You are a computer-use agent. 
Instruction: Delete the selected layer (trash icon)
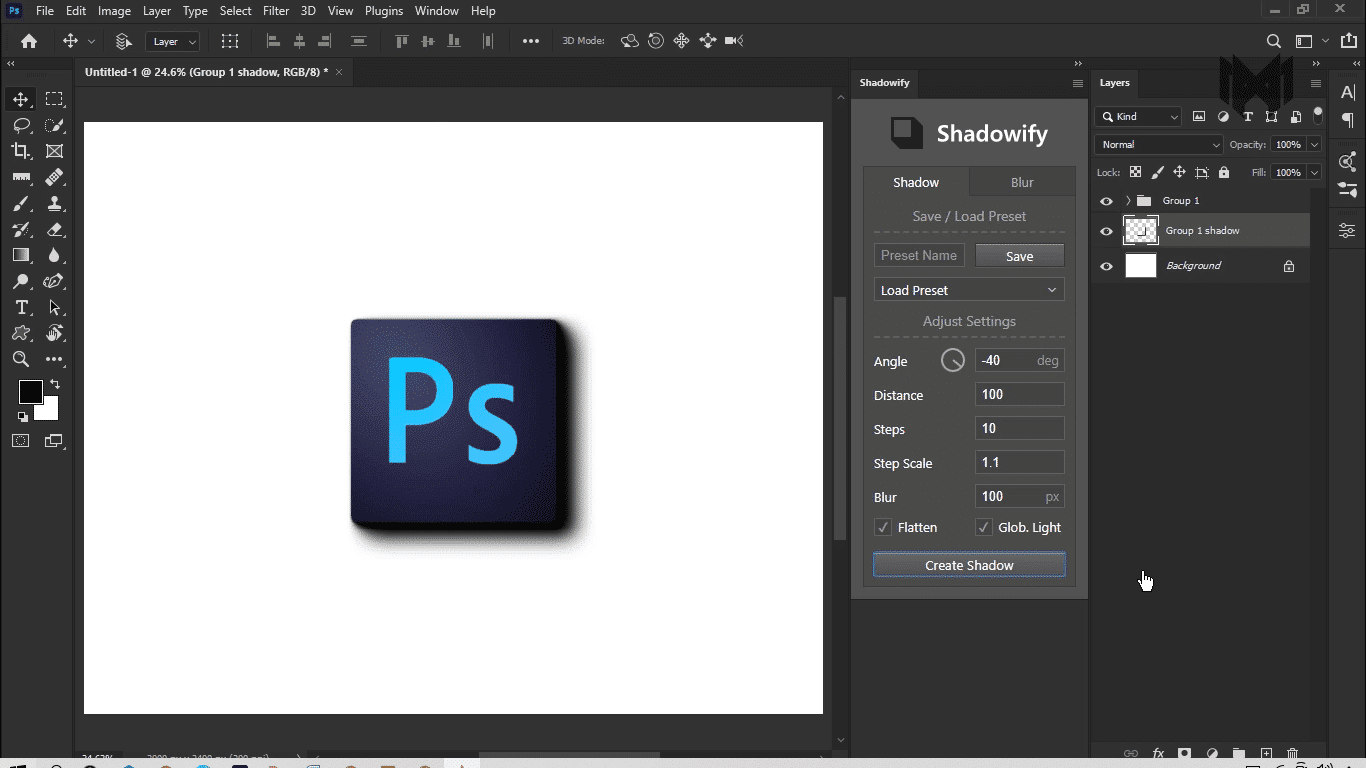[1292, 753]
